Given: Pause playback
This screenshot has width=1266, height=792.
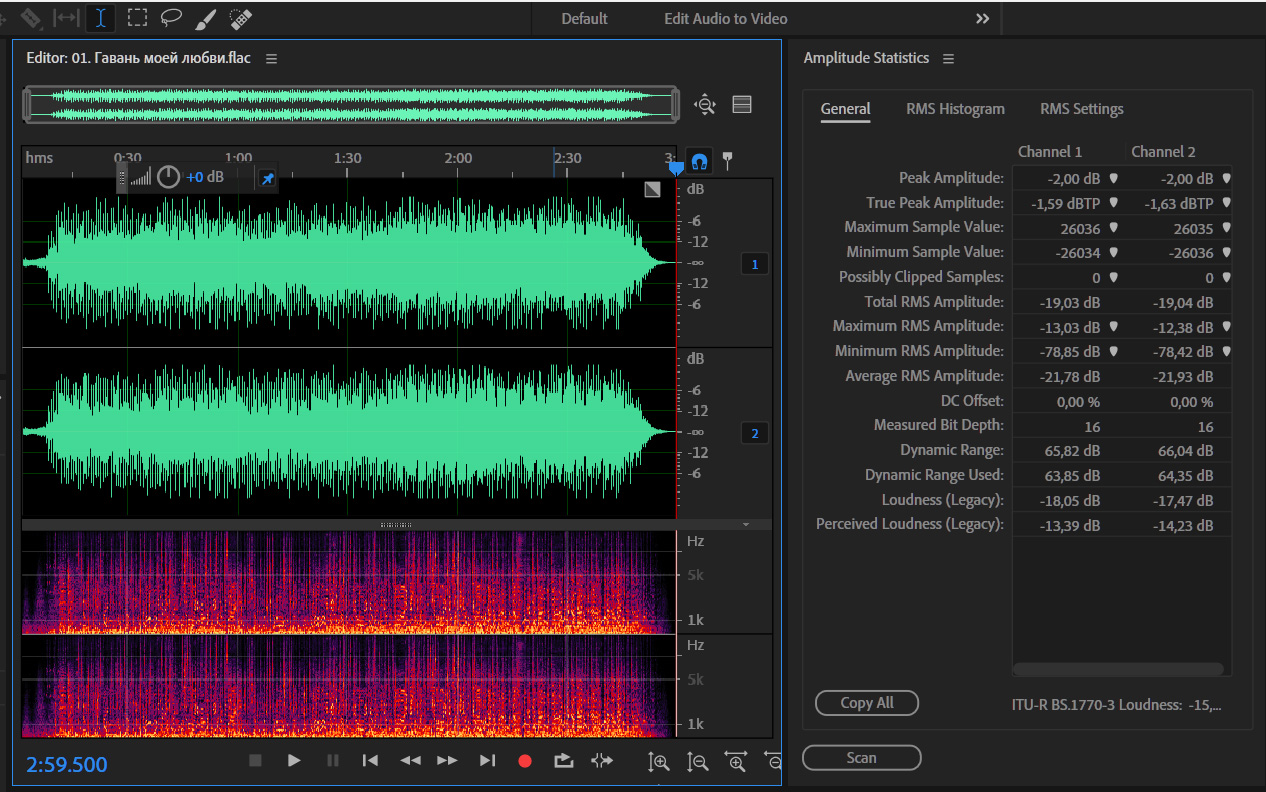Looking at the screenshot, I should click(333, 761).
